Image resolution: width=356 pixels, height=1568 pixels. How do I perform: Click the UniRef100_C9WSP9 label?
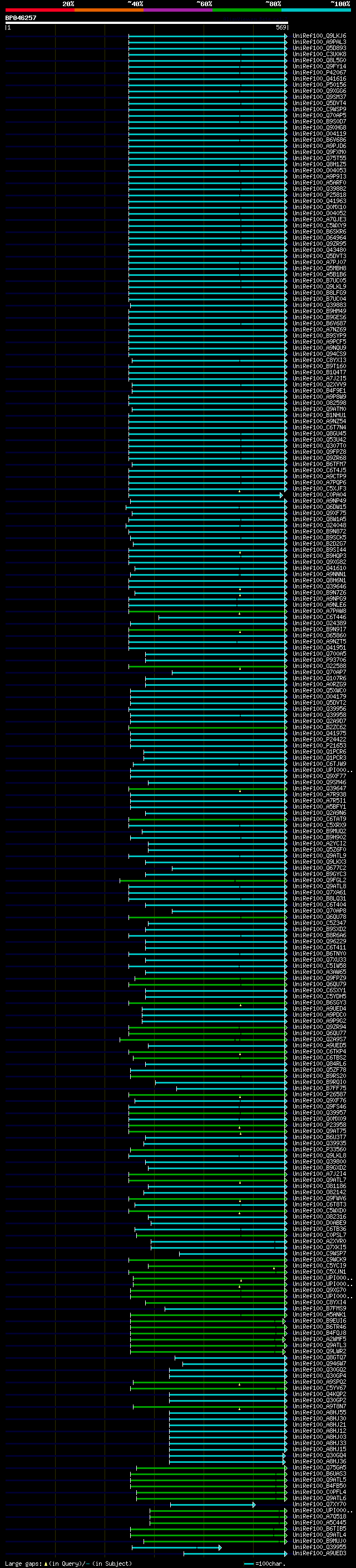click(x=319, y=110)
